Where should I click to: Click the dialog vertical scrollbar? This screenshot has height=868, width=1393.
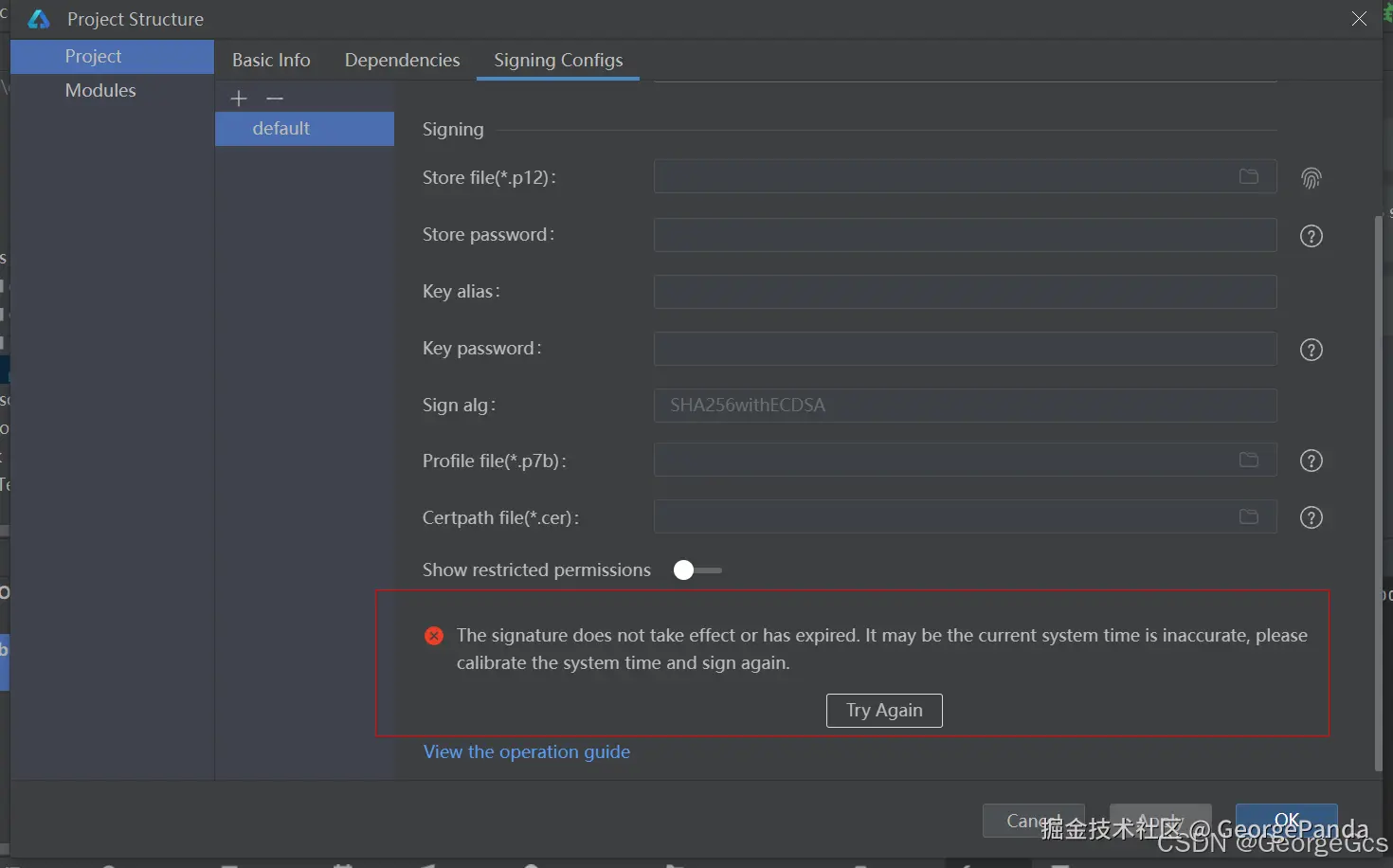click(x=1379, y=493)
